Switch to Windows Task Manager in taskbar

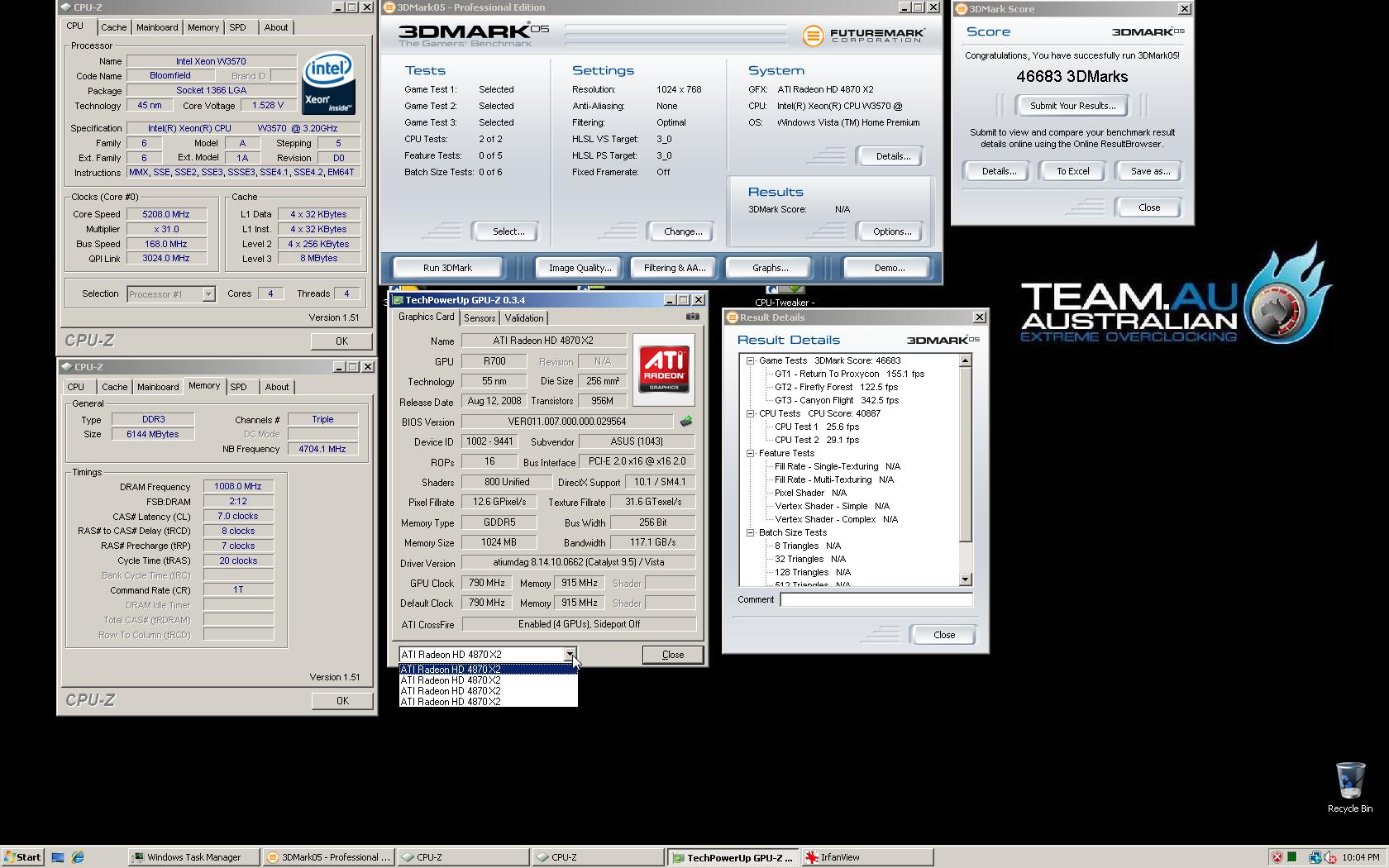tap(193, 857)
